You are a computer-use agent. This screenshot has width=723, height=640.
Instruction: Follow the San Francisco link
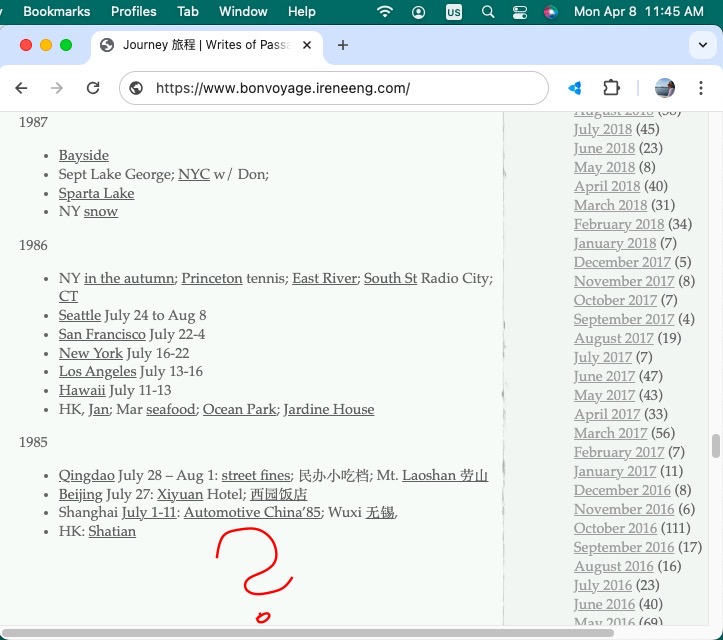coord(102,334)
